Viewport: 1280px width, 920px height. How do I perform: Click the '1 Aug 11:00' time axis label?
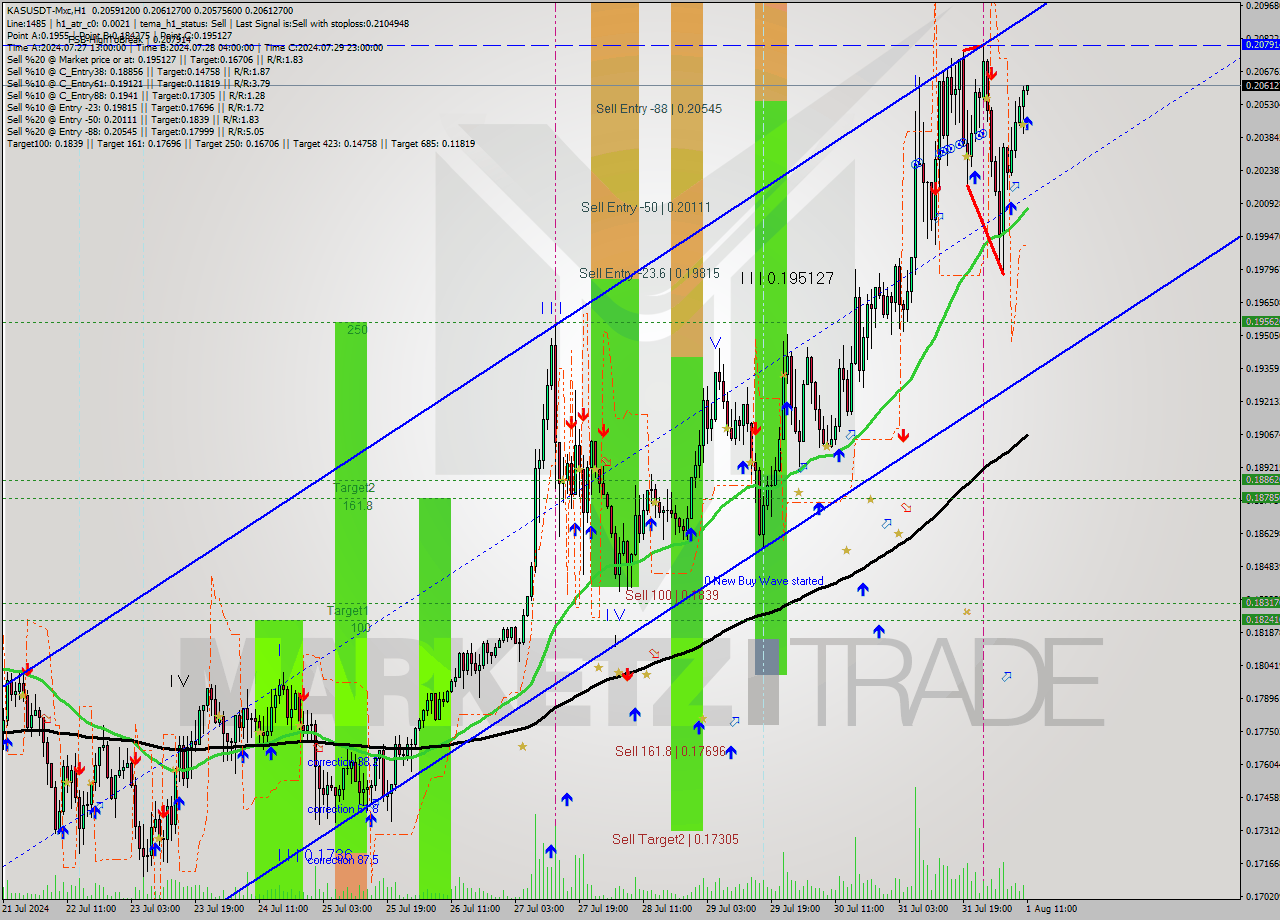click(x=1050, y=909)
